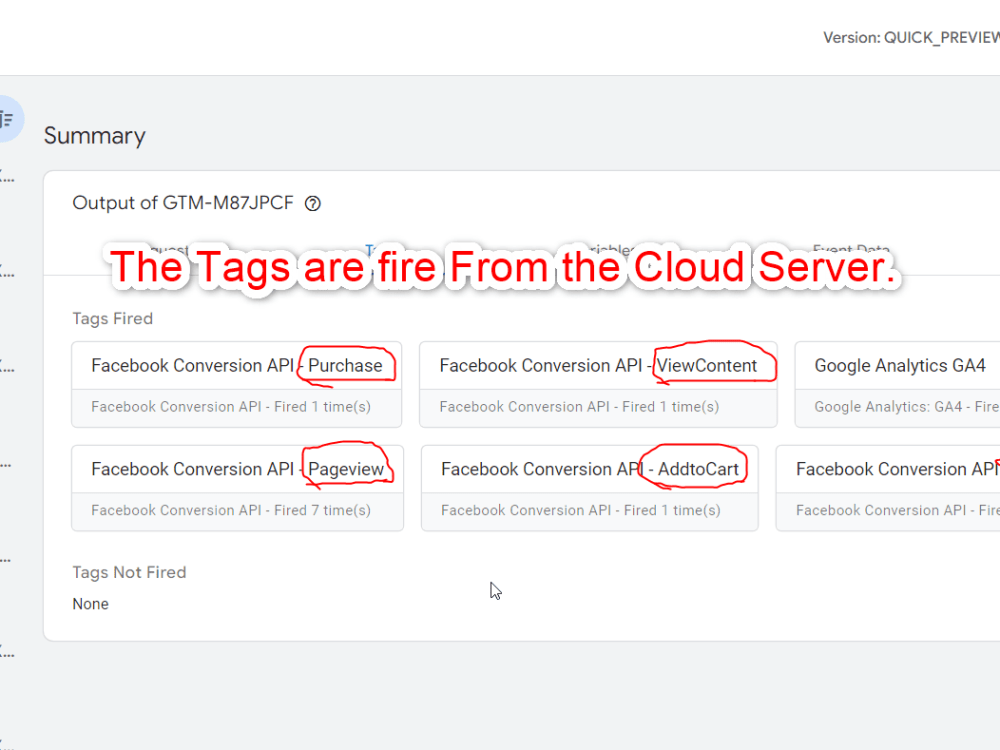
Task: Click the Summary page heading
Action: coord(95,136)
